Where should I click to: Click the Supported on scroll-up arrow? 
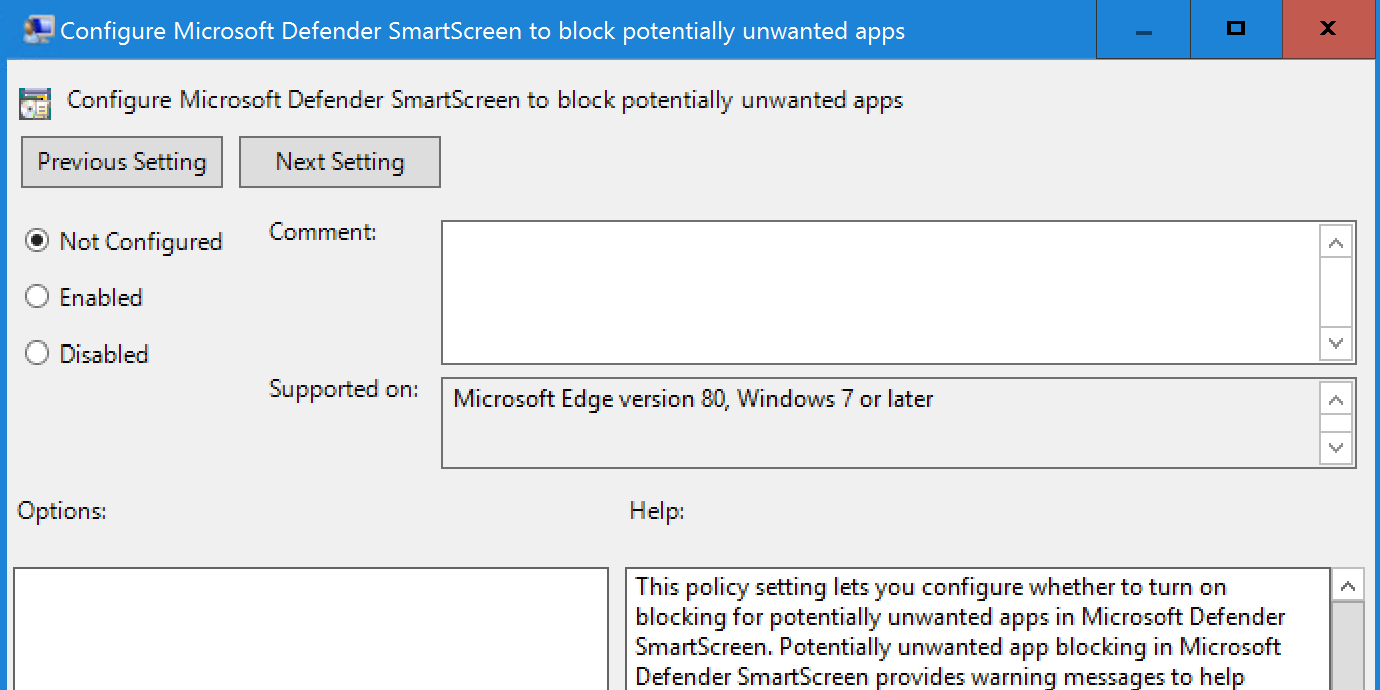[x=1336, y=399]
